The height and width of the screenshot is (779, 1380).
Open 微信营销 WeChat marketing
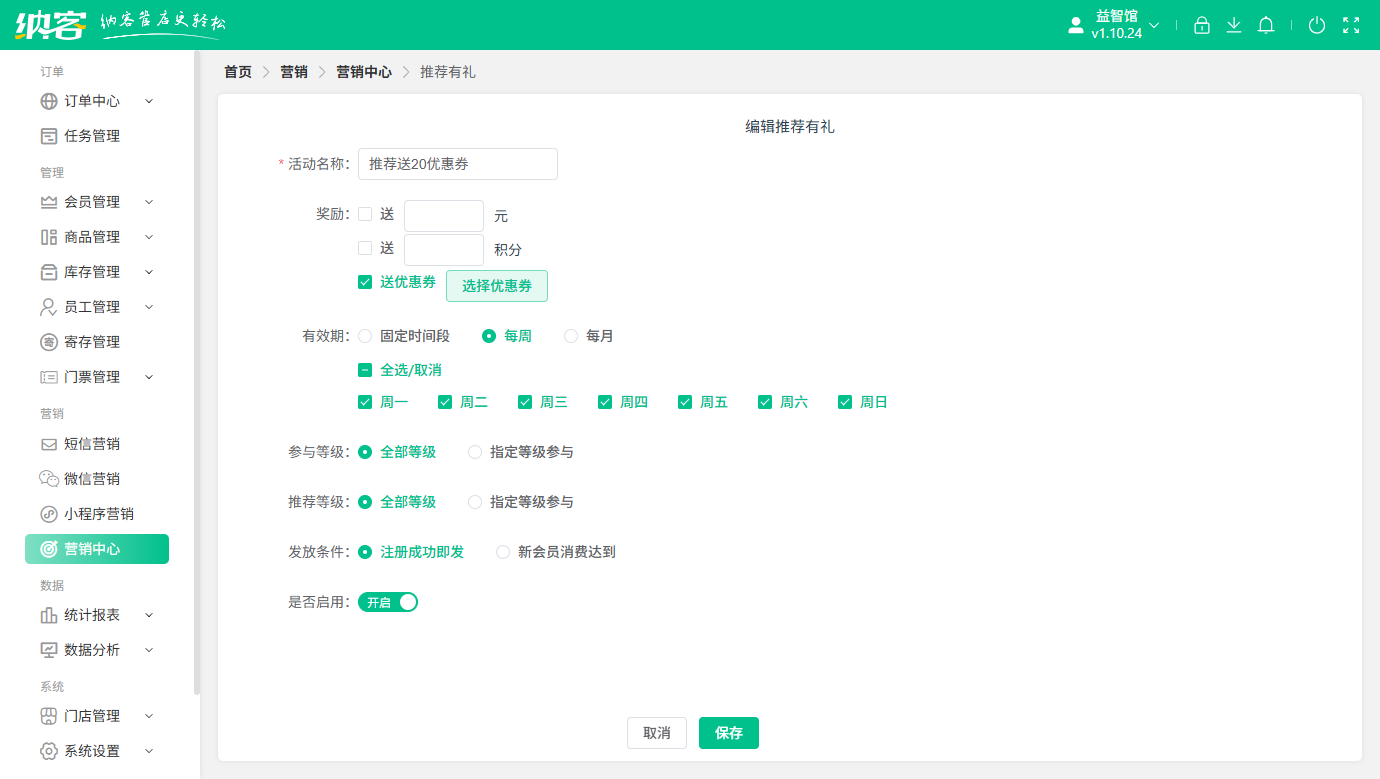92,478
